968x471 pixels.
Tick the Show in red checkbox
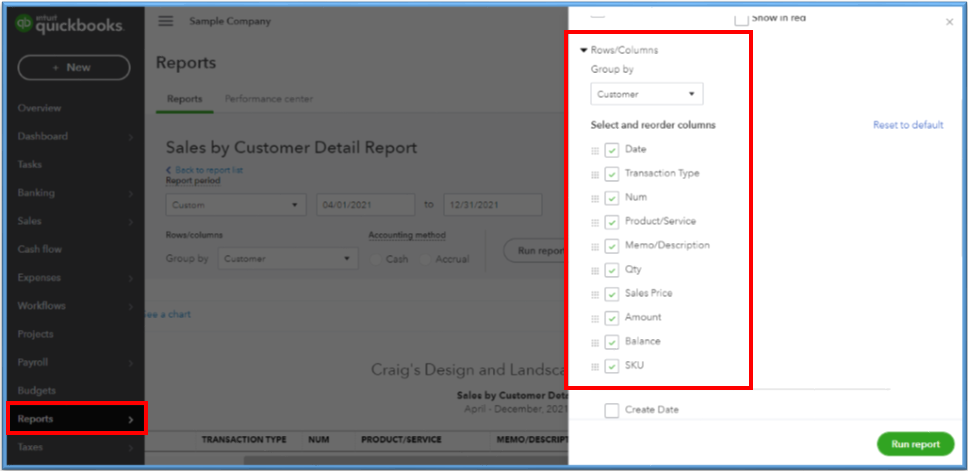coord(741,19)
